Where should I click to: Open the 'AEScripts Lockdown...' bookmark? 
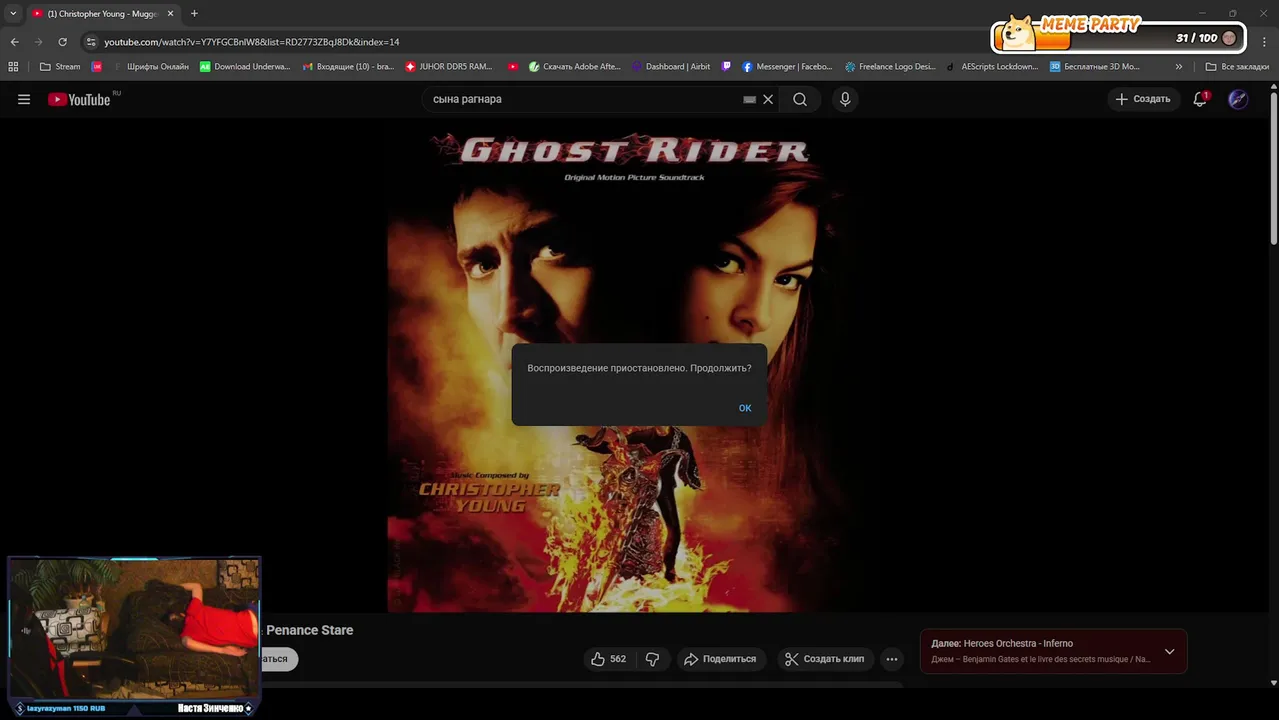992,67
